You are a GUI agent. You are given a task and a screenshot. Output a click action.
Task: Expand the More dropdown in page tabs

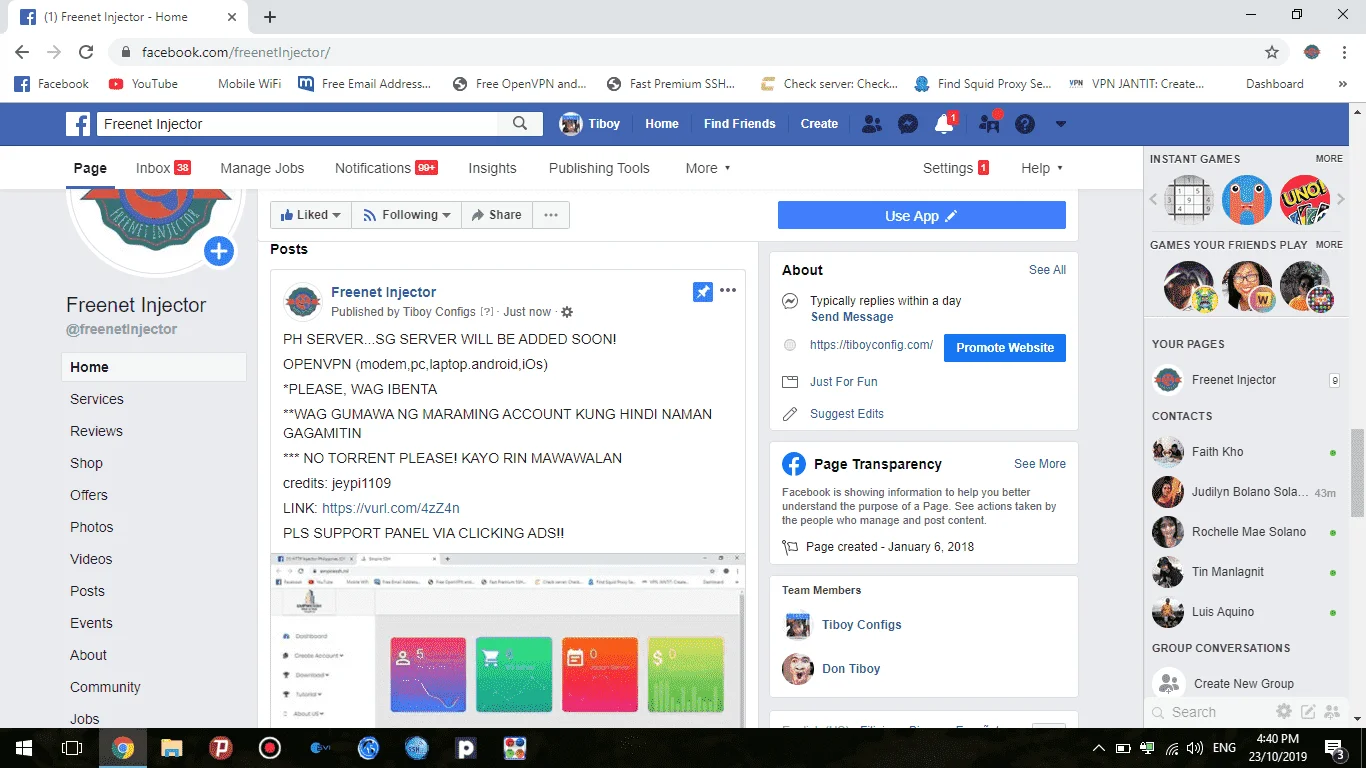tap(708, 168)
